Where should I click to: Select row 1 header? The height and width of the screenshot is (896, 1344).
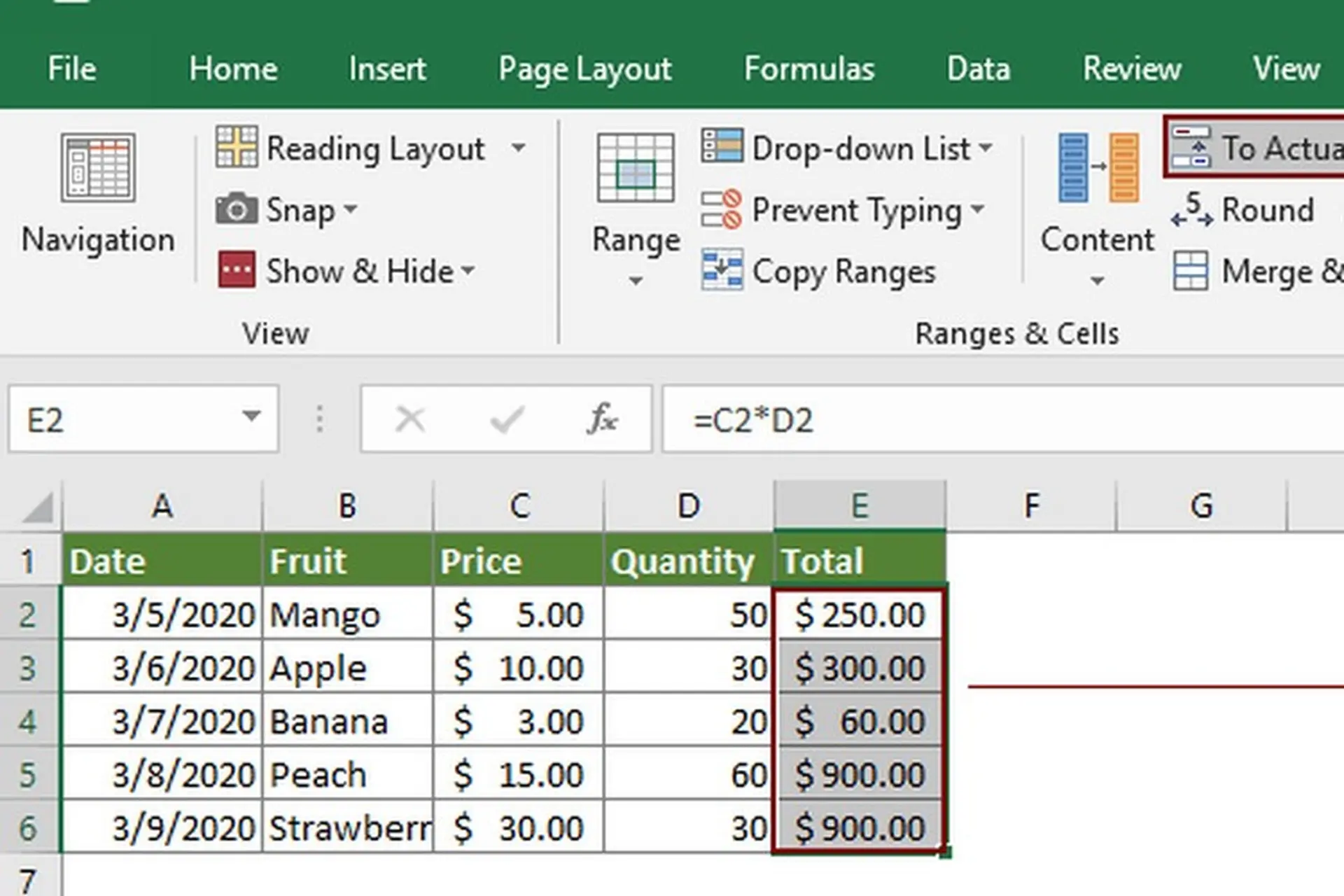29,560
